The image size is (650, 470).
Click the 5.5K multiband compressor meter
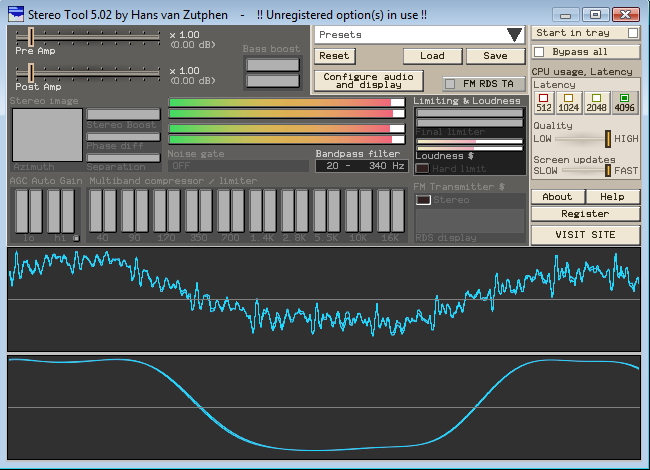point(327,211)
